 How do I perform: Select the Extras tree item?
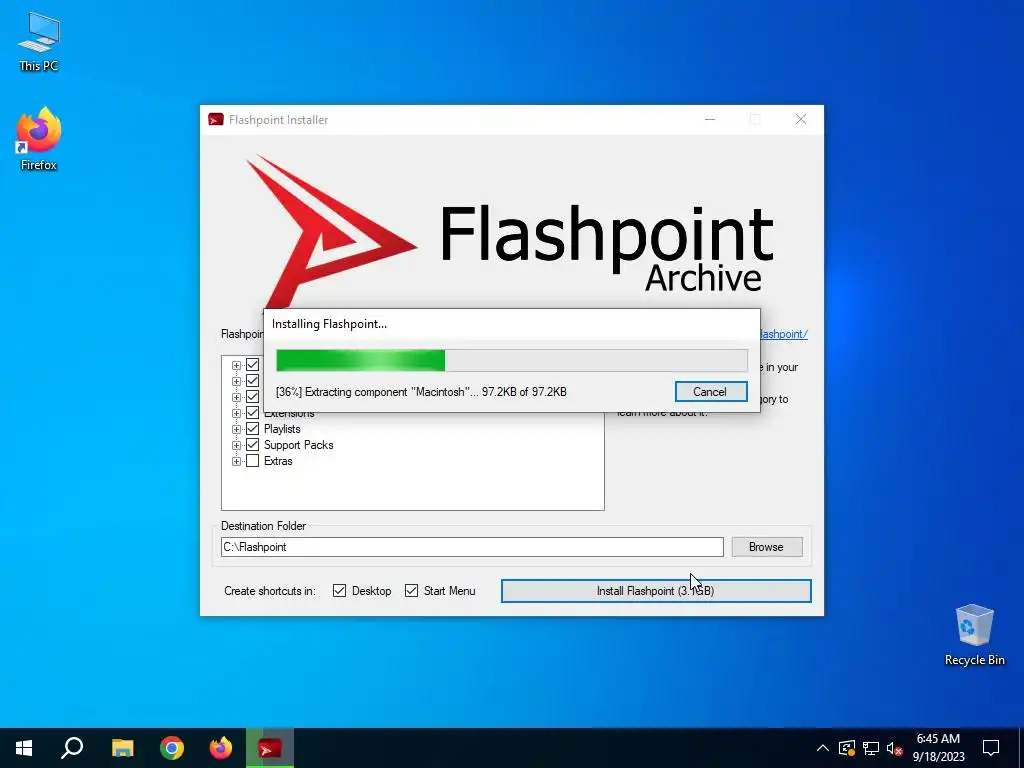pos(278,461)
